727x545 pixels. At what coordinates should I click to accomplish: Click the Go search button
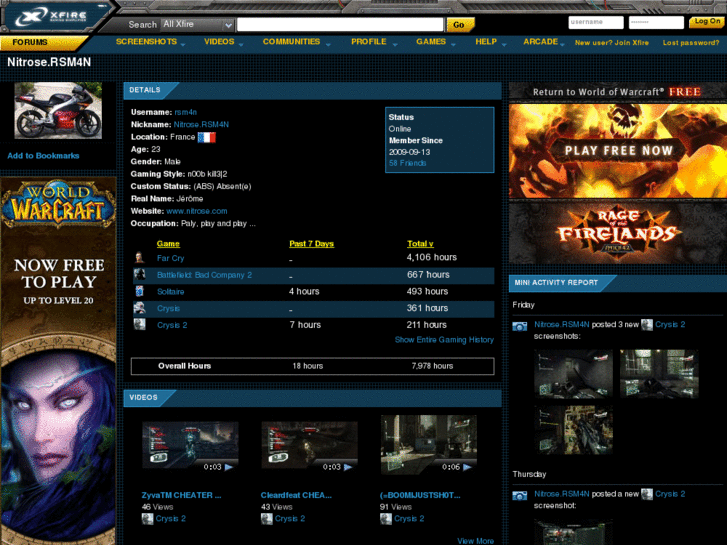coord(459,25)
